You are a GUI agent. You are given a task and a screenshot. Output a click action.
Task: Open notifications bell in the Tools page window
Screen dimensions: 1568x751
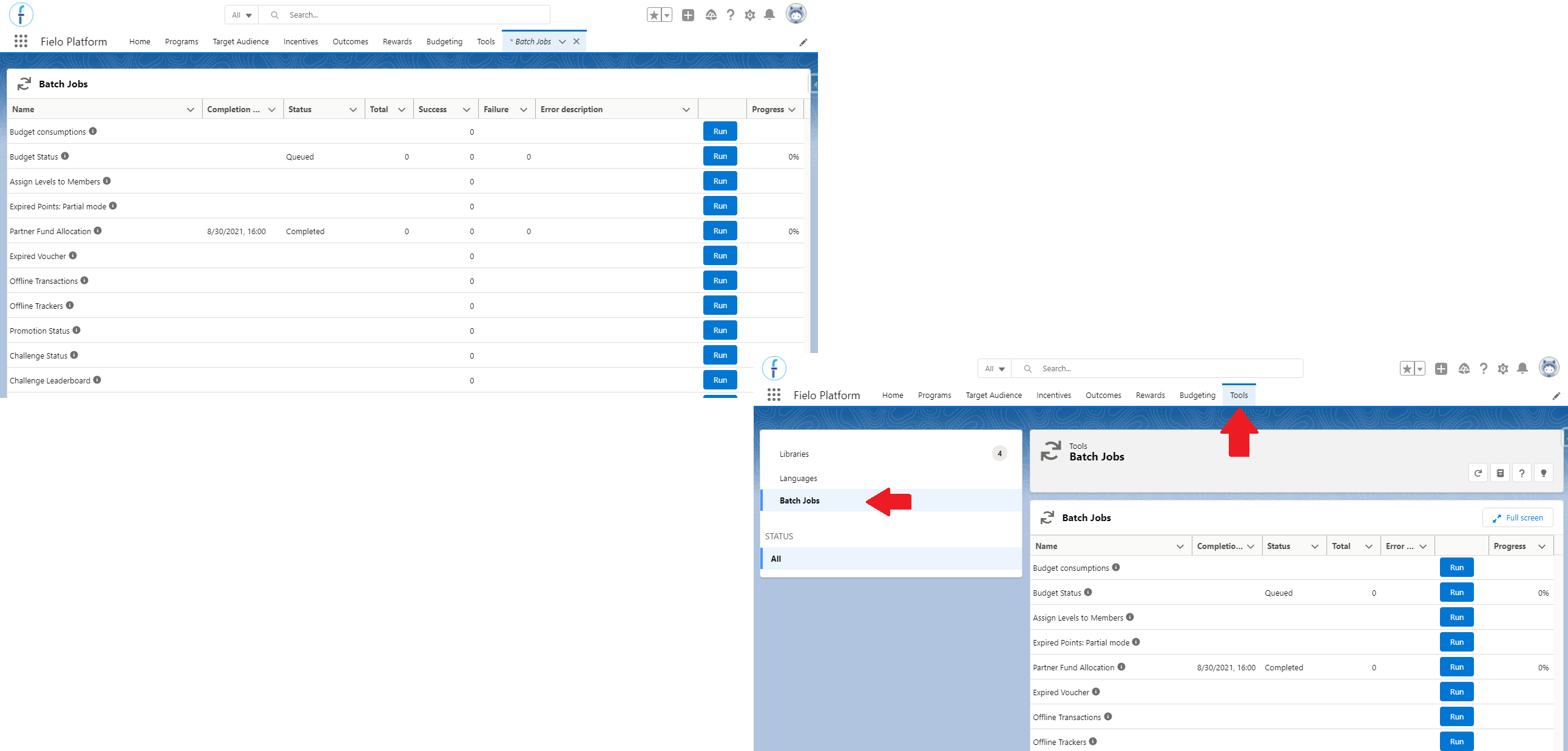point(1522,368)
